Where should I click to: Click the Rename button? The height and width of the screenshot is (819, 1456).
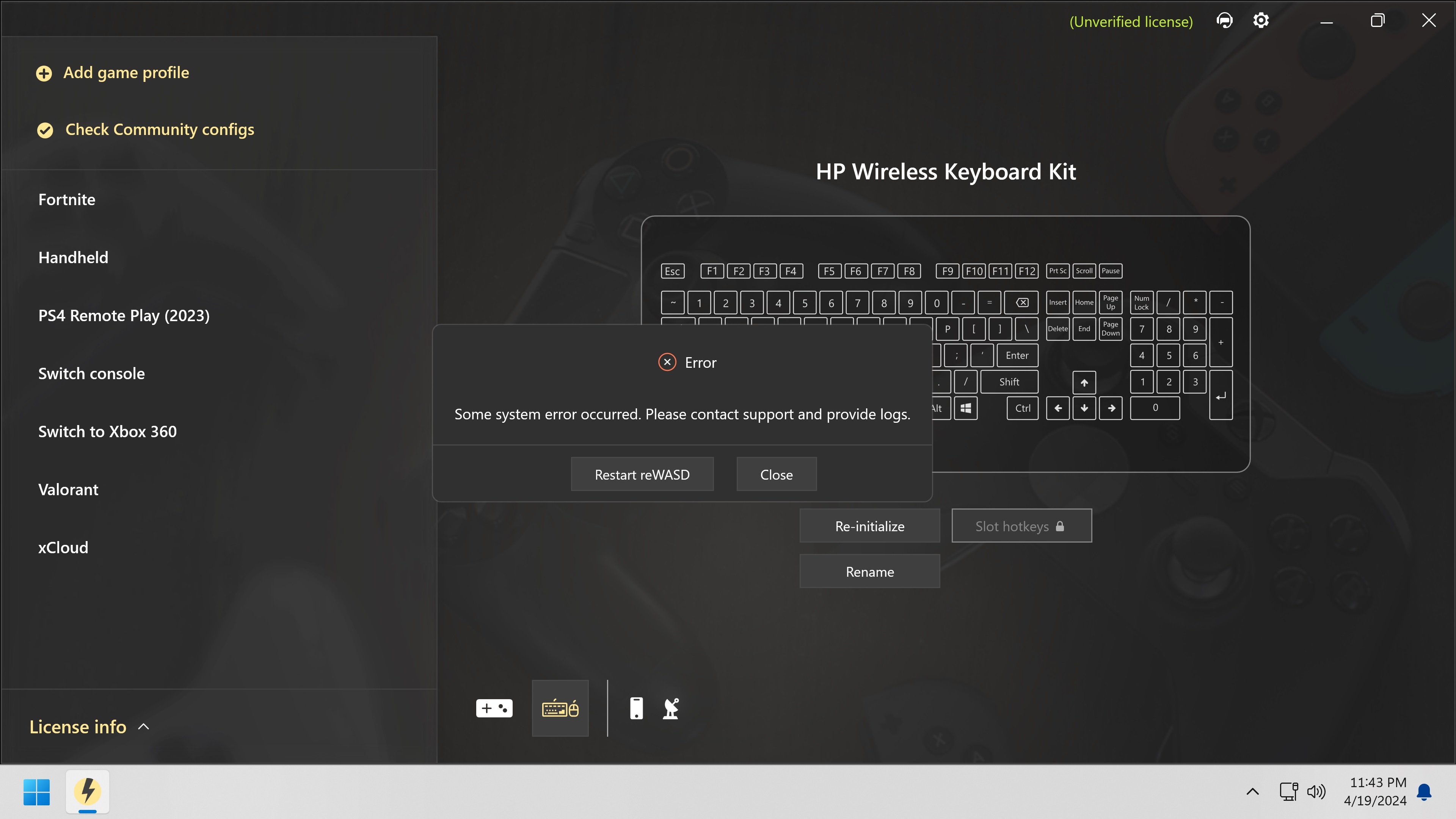point(869,571)
